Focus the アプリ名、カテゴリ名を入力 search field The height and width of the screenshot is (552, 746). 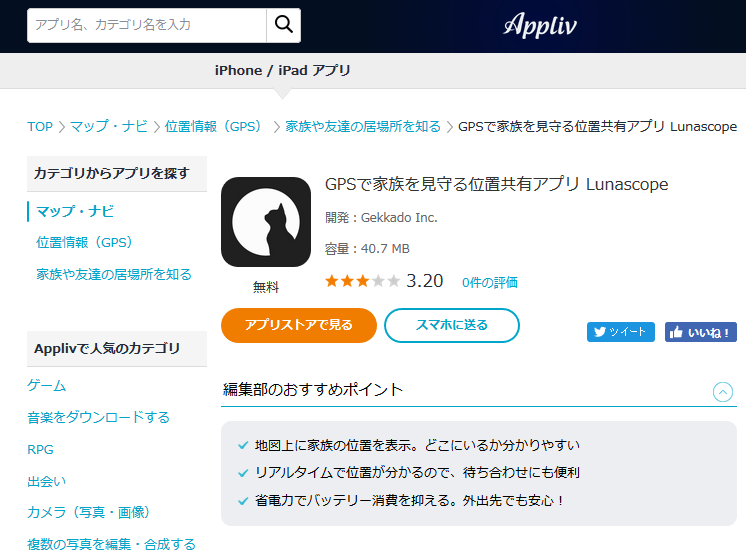point(147,25)
